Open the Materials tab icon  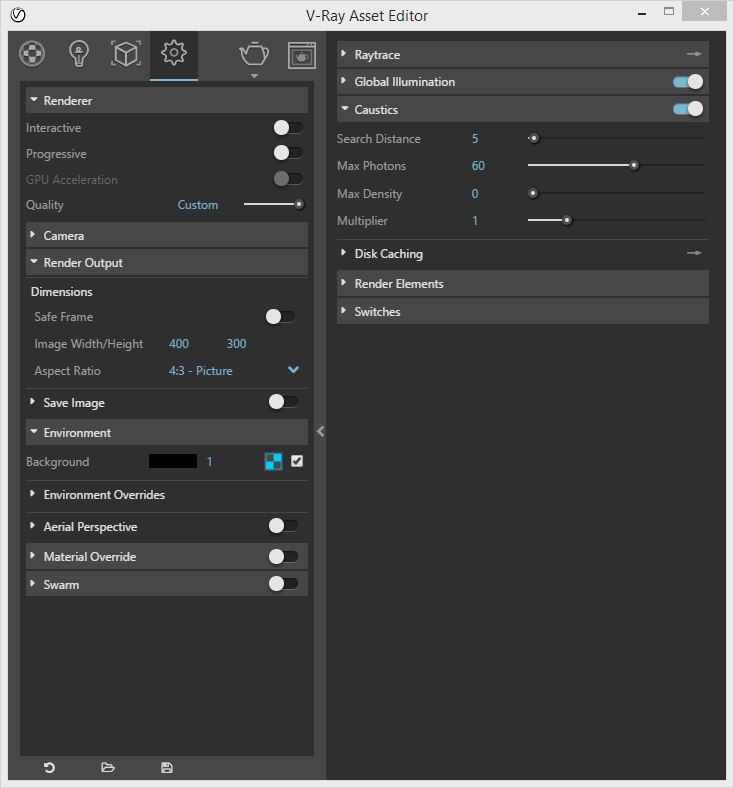pos(32,54)
